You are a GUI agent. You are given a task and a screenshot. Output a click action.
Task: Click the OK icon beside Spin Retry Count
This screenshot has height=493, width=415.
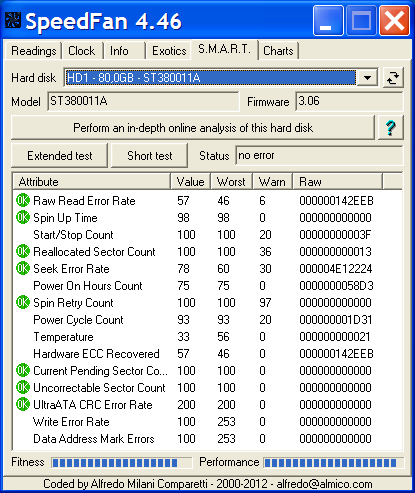[x=23, y=303]
